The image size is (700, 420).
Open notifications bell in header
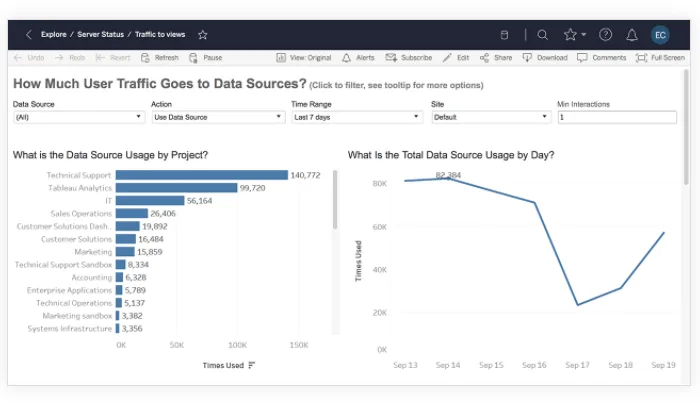632,35
